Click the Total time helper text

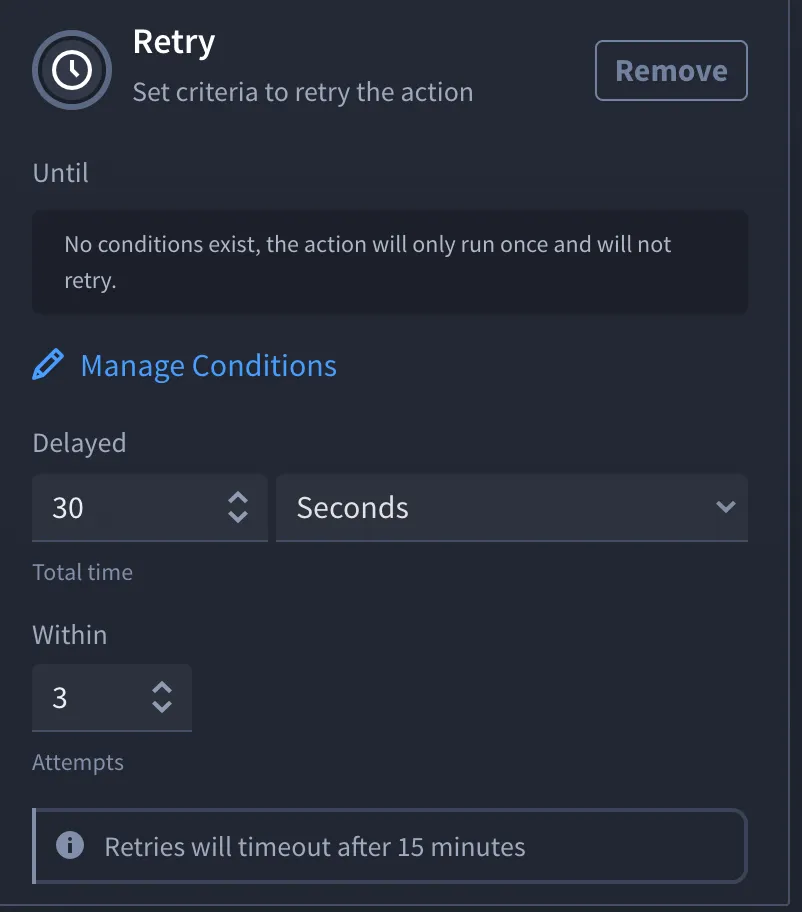83,572
